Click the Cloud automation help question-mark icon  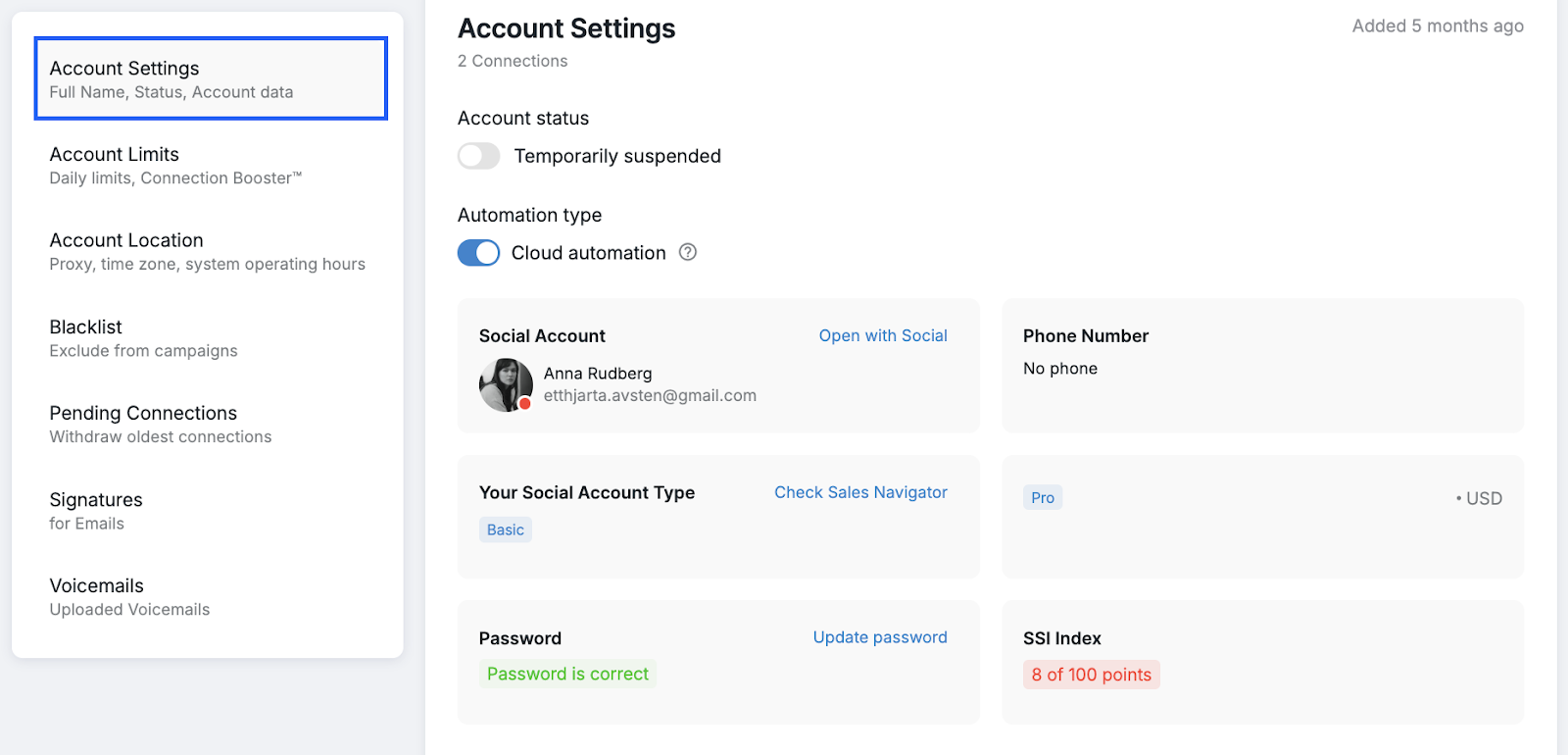[x=688, y=252]
